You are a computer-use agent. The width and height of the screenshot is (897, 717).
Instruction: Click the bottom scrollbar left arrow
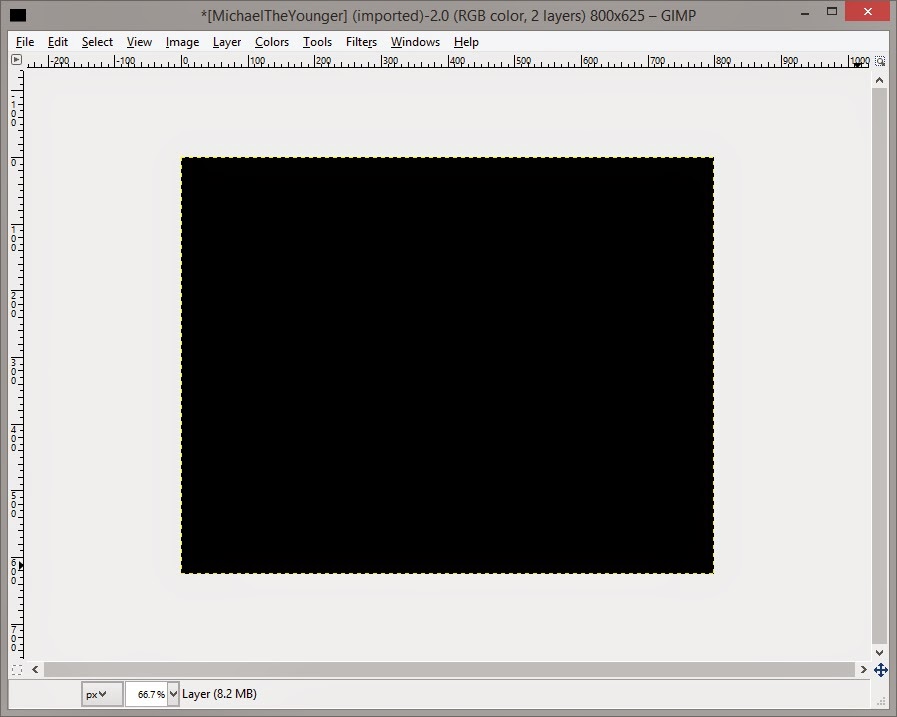pos(35,669)
